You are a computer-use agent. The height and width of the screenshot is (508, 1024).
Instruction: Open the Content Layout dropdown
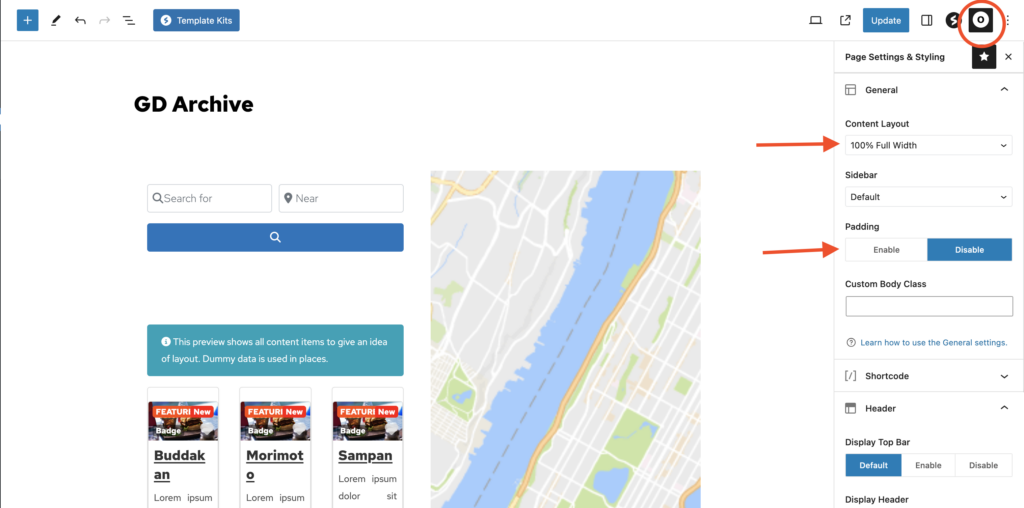[928, 146]
